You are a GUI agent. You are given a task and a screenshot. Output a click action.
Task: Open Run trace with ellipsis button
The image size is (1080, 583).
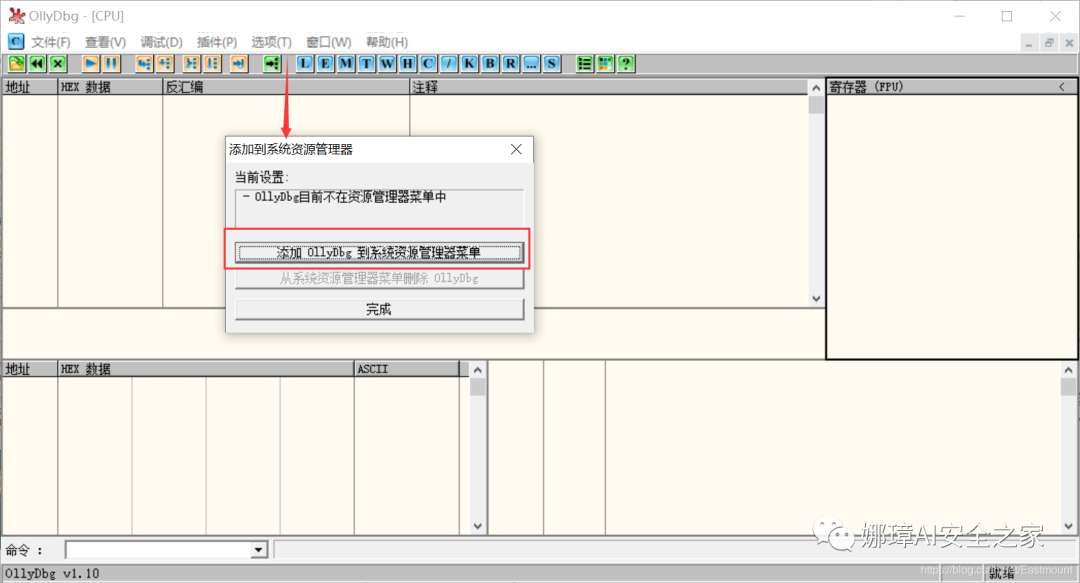(x=531, y=64)
